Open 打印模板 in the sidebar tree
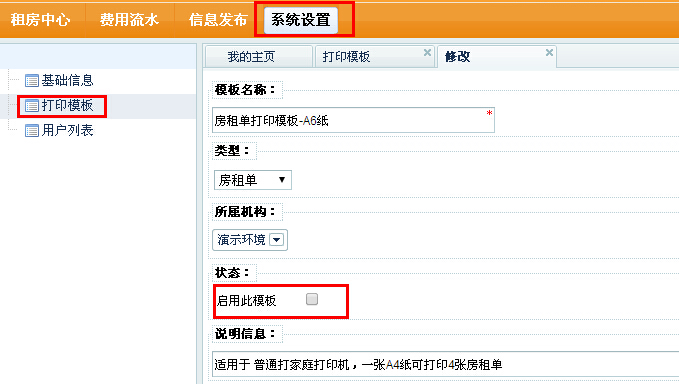This screenshot has width=679, height=384. click(67, 106)
